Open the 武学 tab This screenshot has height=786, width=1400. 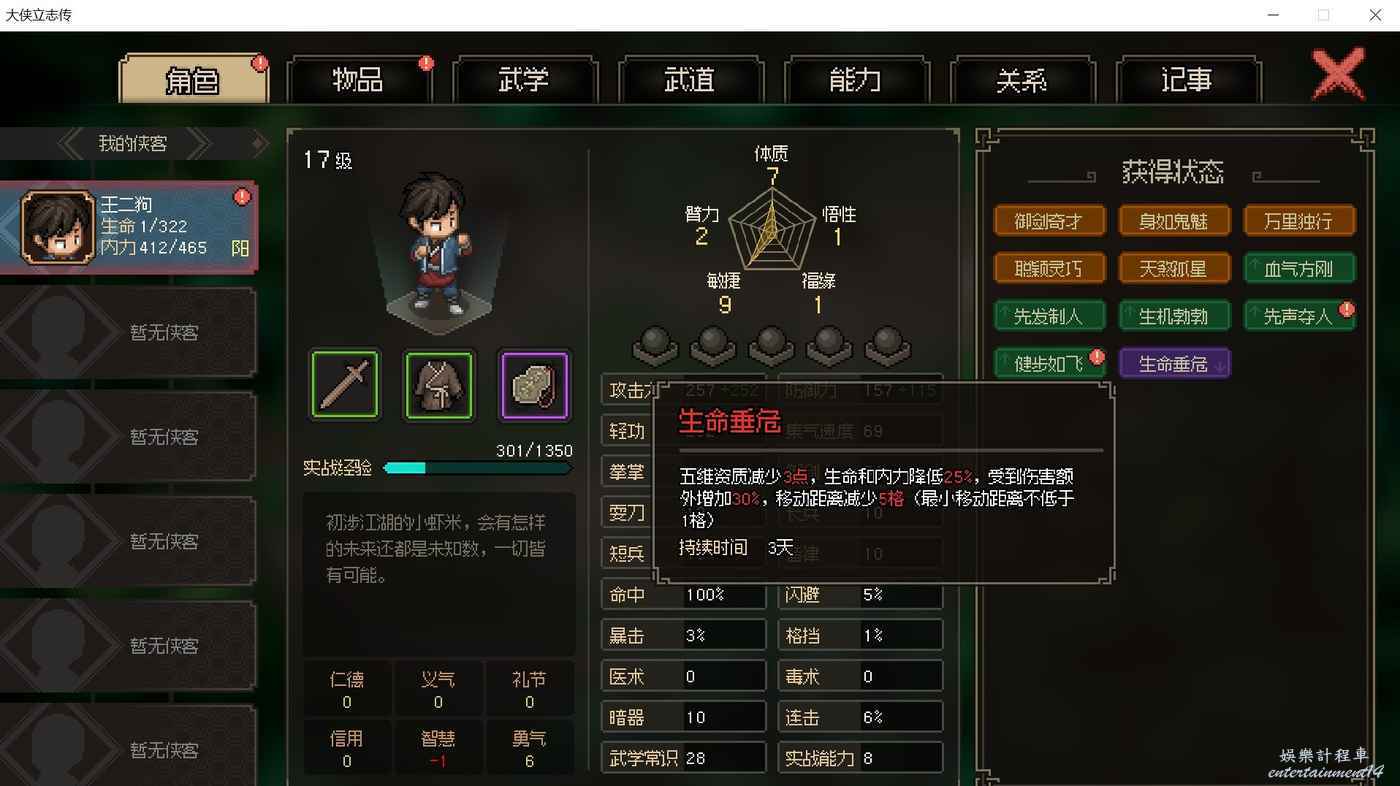click(x=523, y=80)
